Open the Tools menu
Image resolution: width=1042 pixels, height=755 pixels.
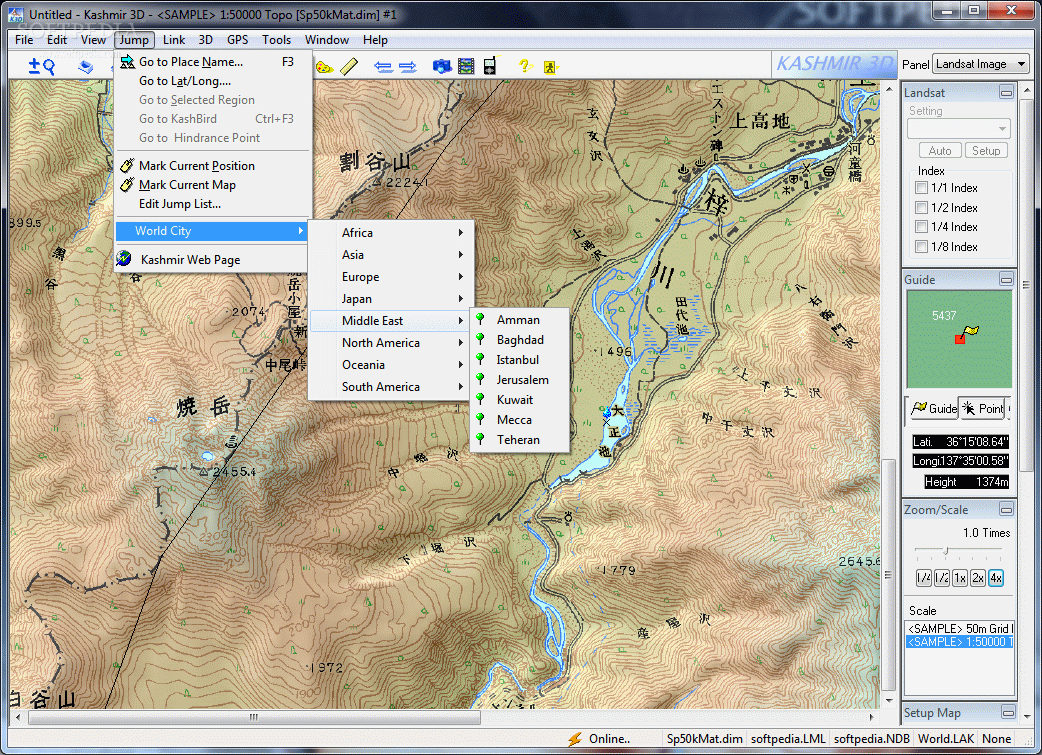276,40
